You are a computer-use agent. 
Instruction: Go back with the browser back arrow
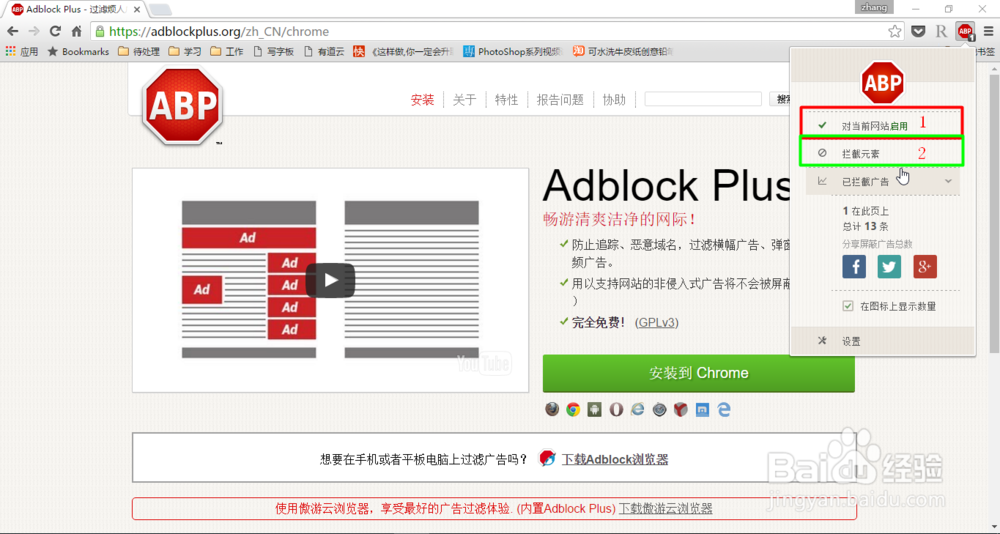coord(13,31)
